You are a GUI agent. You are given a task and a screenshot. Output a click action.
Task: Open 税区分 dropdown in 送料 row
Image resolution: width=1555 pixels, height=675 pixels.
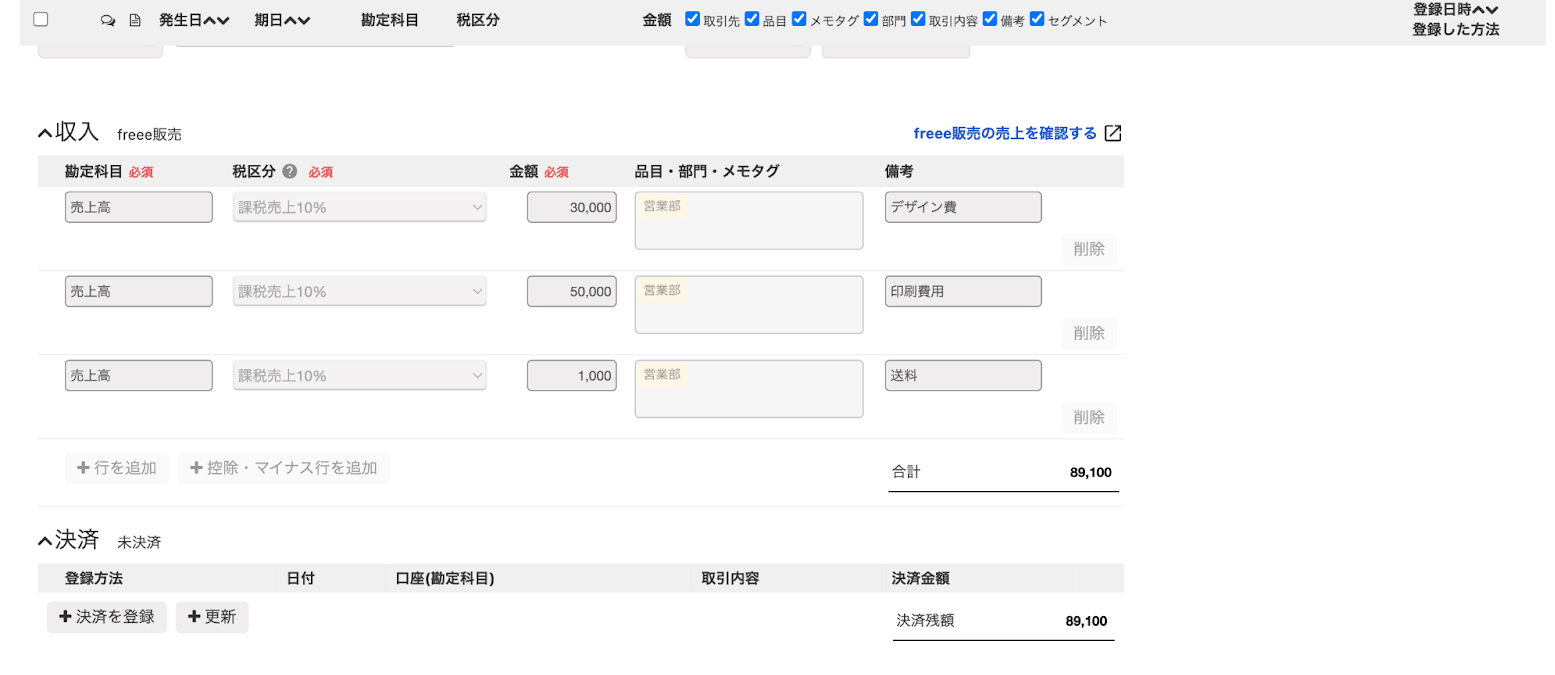[x=360, y=375]
